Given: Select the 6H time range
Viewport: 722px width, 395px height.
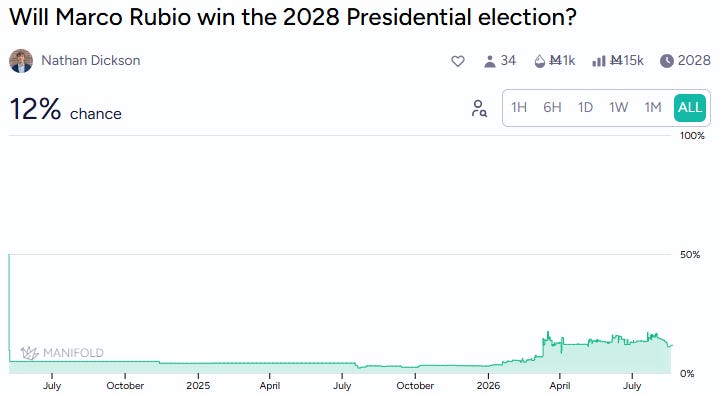Looking at the screenshot, I should (552, 108).
